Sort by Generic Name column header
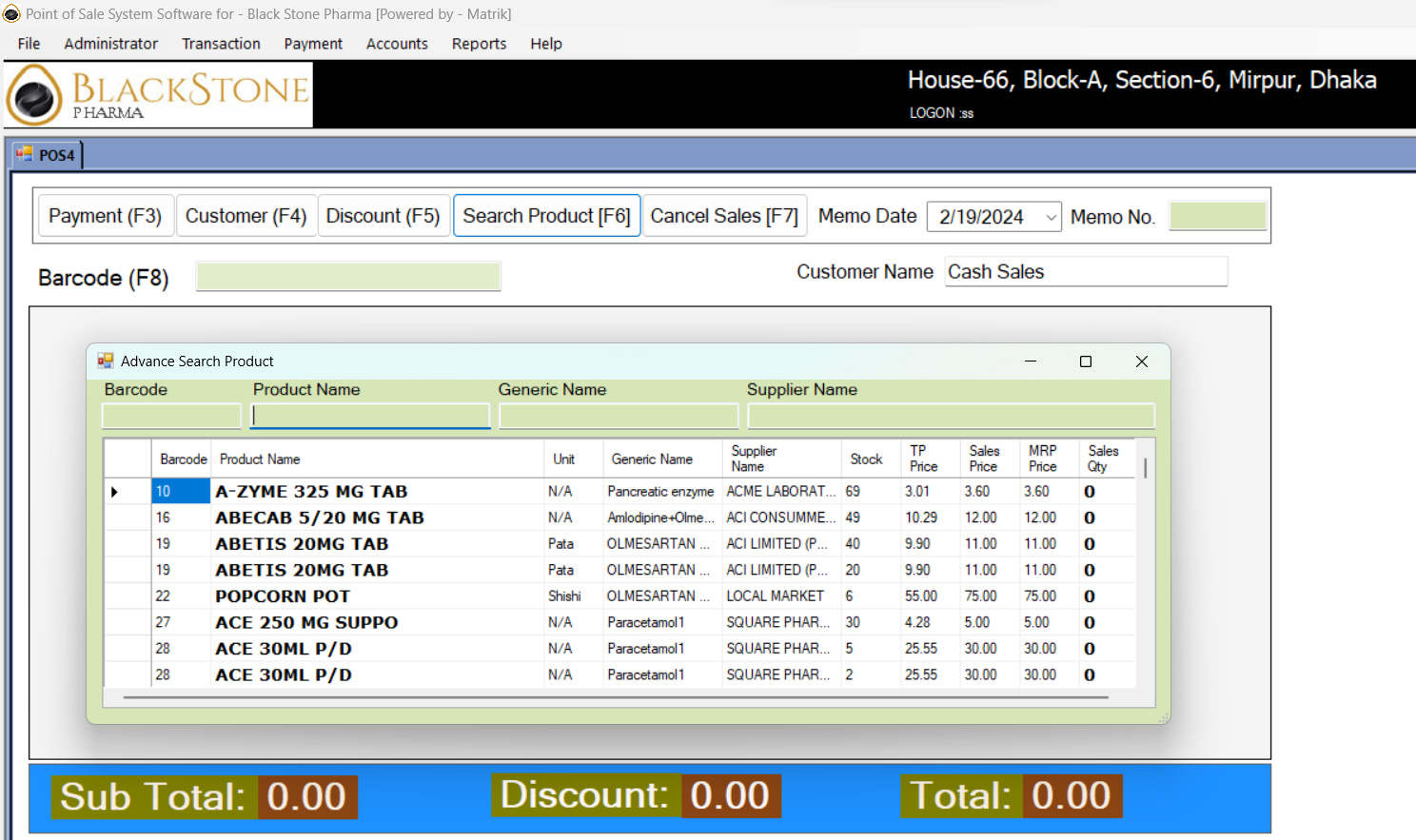 (662, 459)
